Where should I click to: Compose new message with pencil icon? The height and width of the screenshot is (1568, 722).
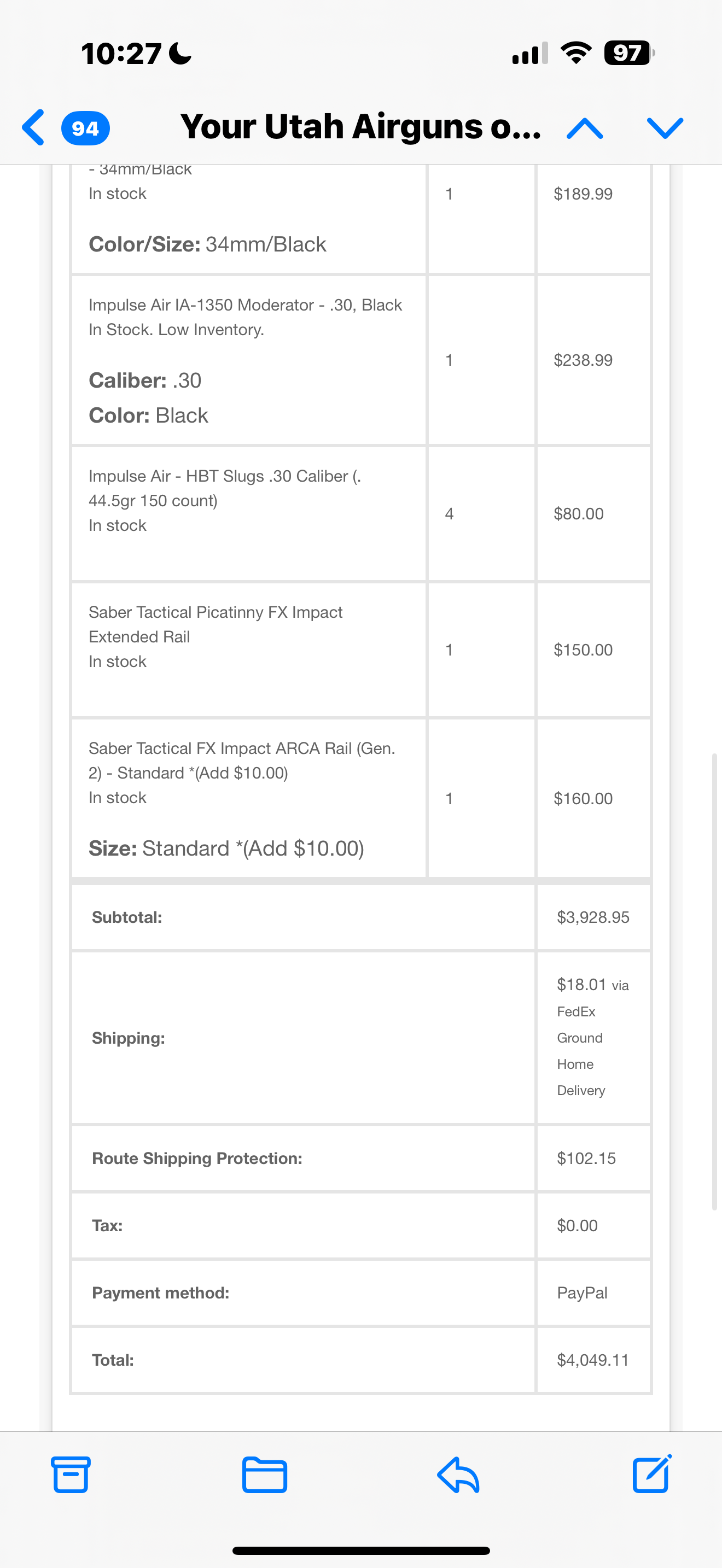pyautogui.click(x=652, y=1473)
